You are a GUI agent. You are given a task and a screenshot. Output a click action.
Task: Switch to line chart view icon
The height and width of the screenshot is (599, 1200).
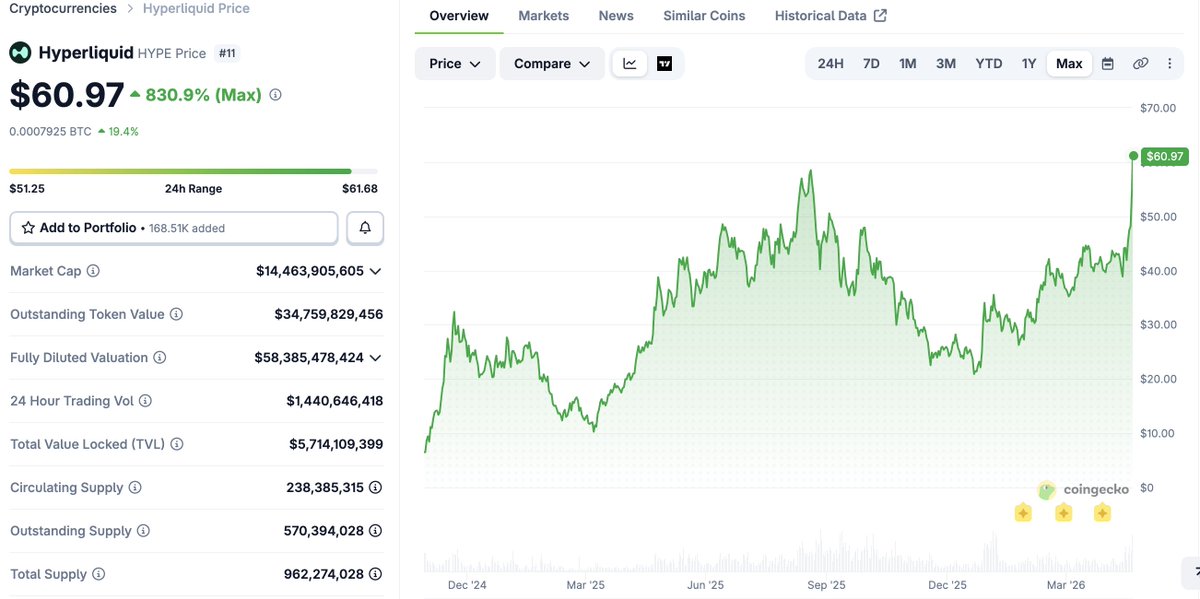click(630, 64)
